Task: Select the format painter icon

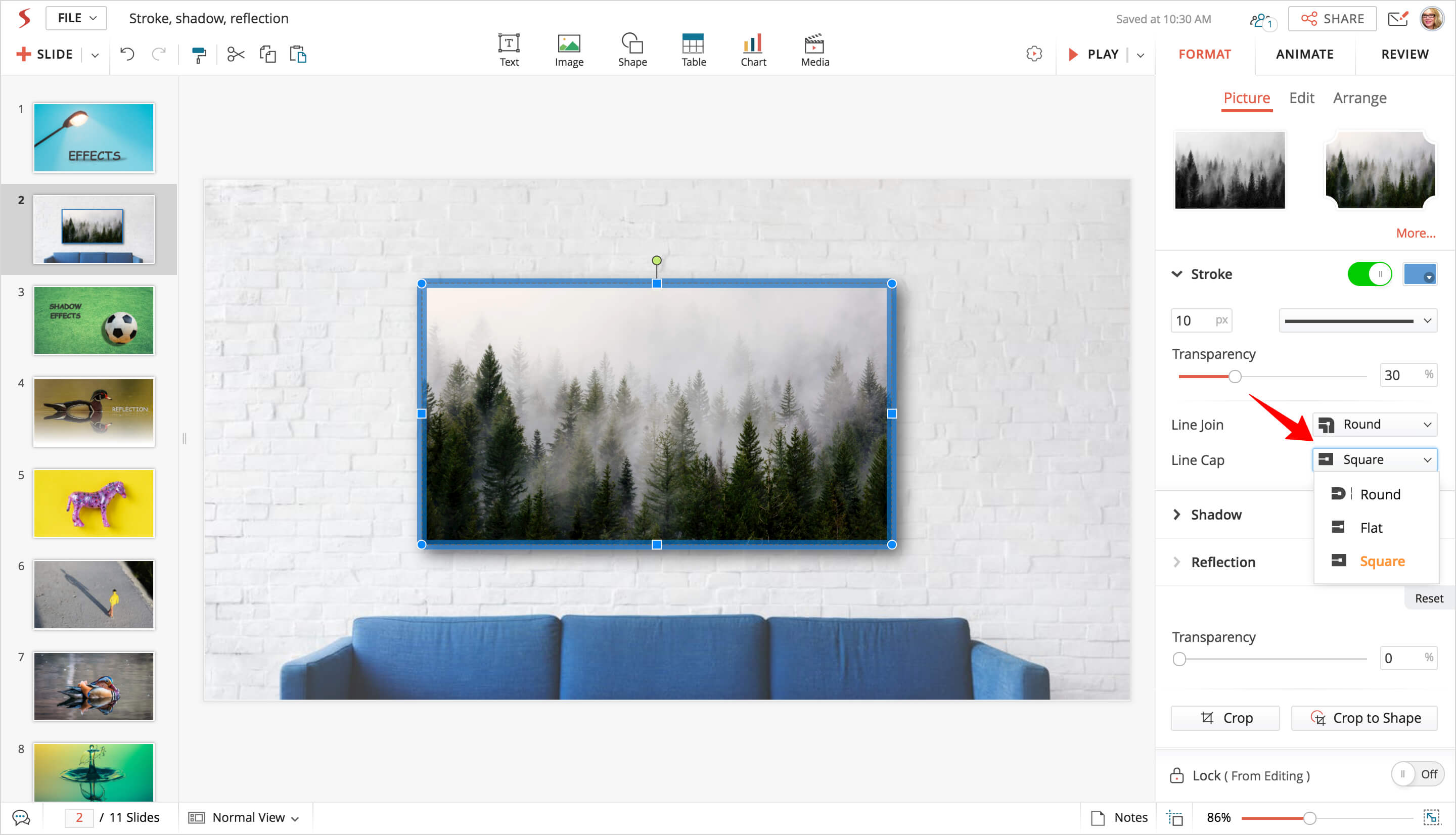Action: coord(198,55)
